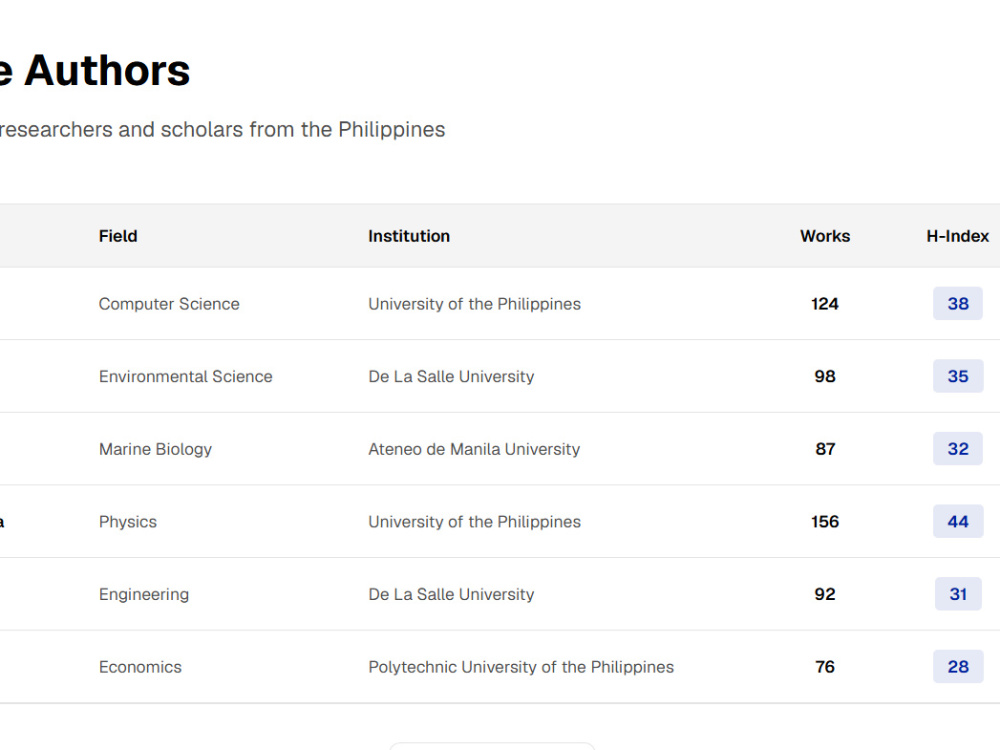Sort by the Field column header
The image size is (1000, 750).
point(118,236)
